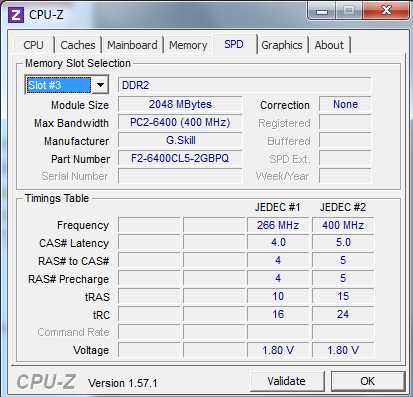This screenshot has height=397, width=413.
Task: Click the Part Number label
Action: pos(80,159)
